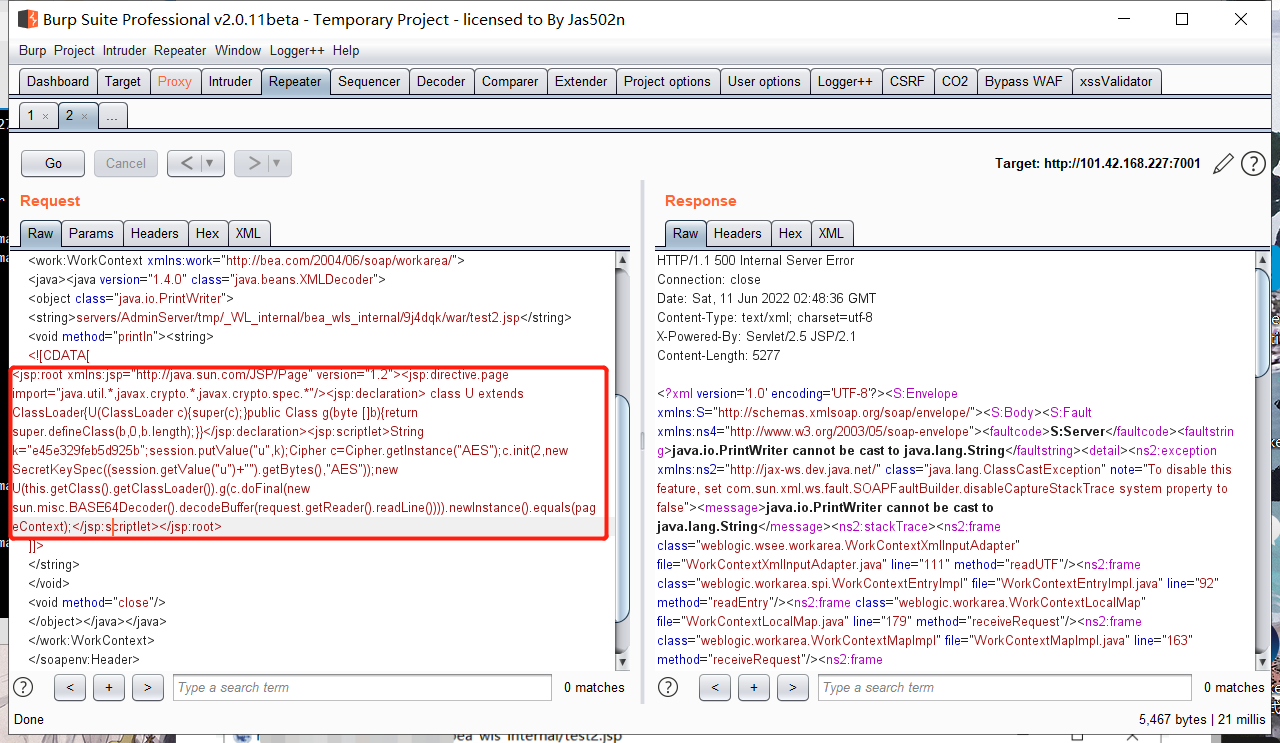Add new Repeater tab with ellipsis
This screenshot has height=743, width=1280.
[112, 117]
